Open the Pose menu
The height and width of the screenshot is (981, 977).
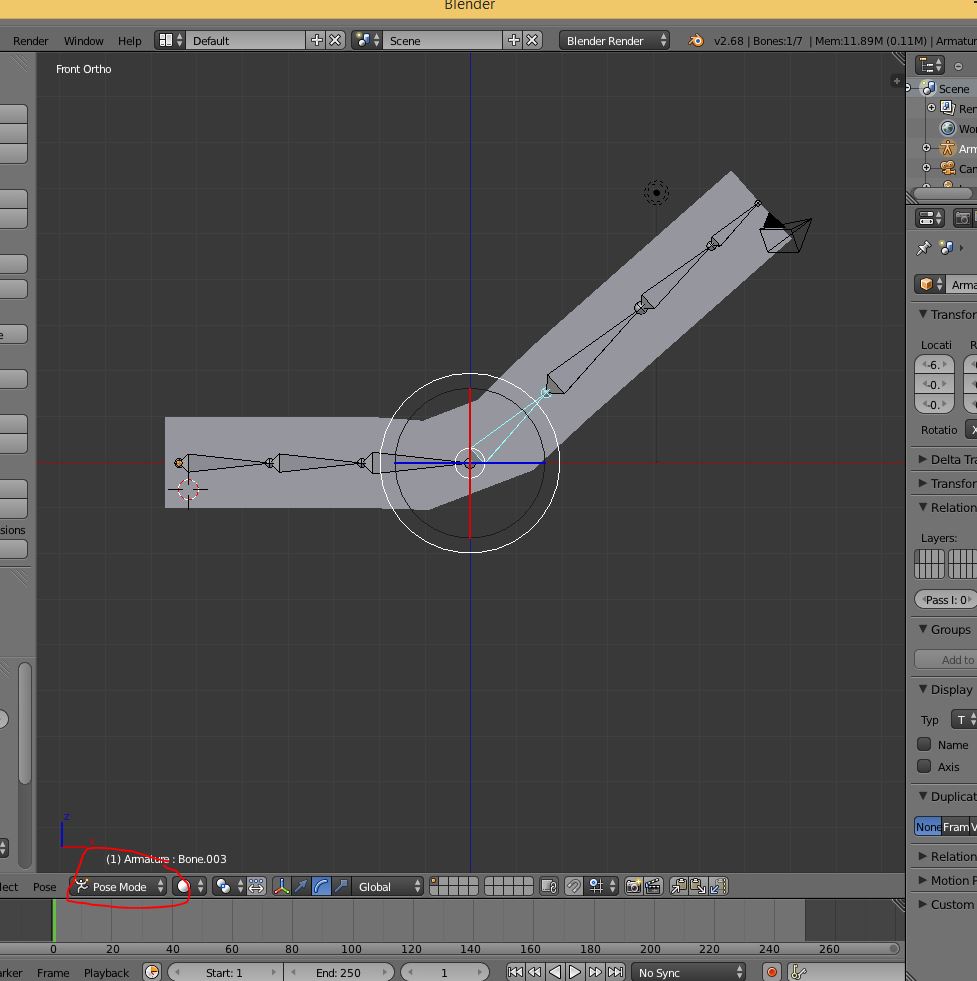click(x=44, y=886)
